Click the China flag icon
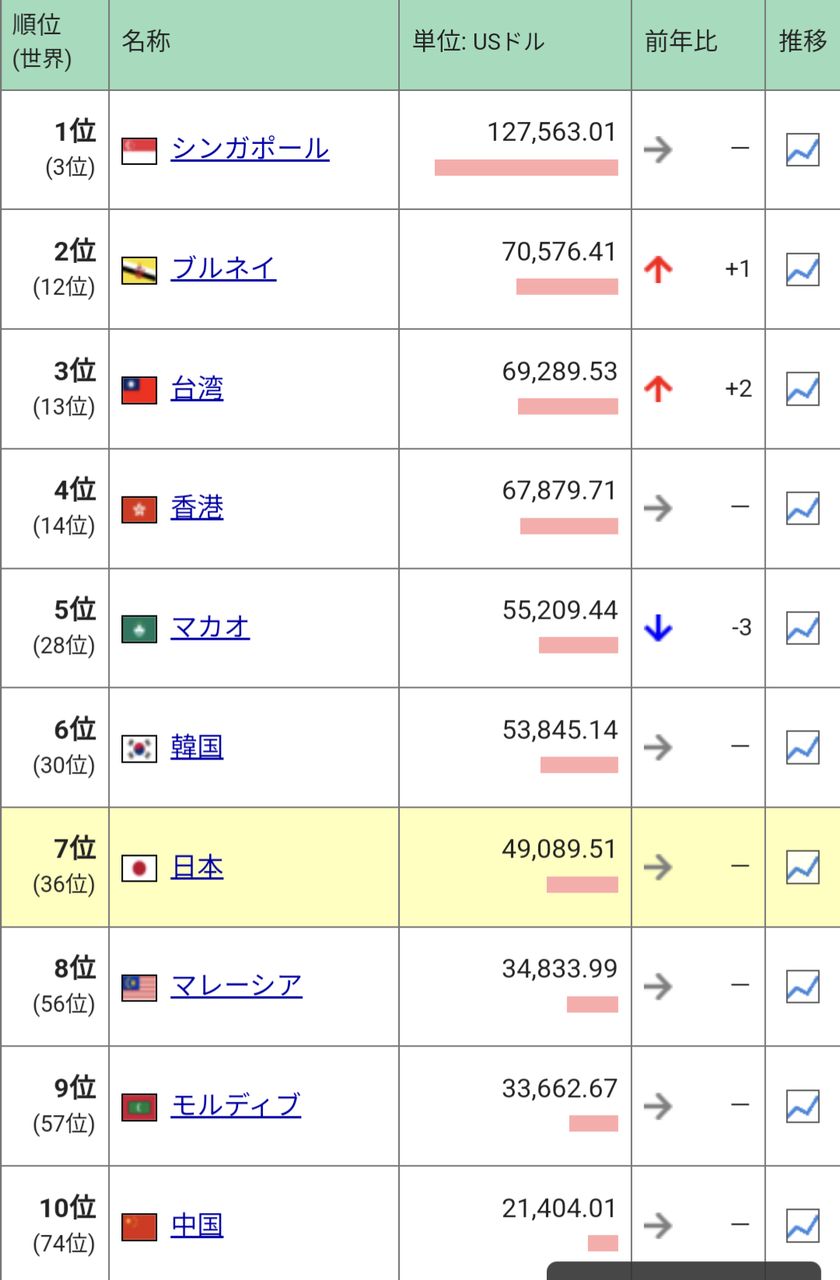The image size is (840, 1280). coord(139,1226)
